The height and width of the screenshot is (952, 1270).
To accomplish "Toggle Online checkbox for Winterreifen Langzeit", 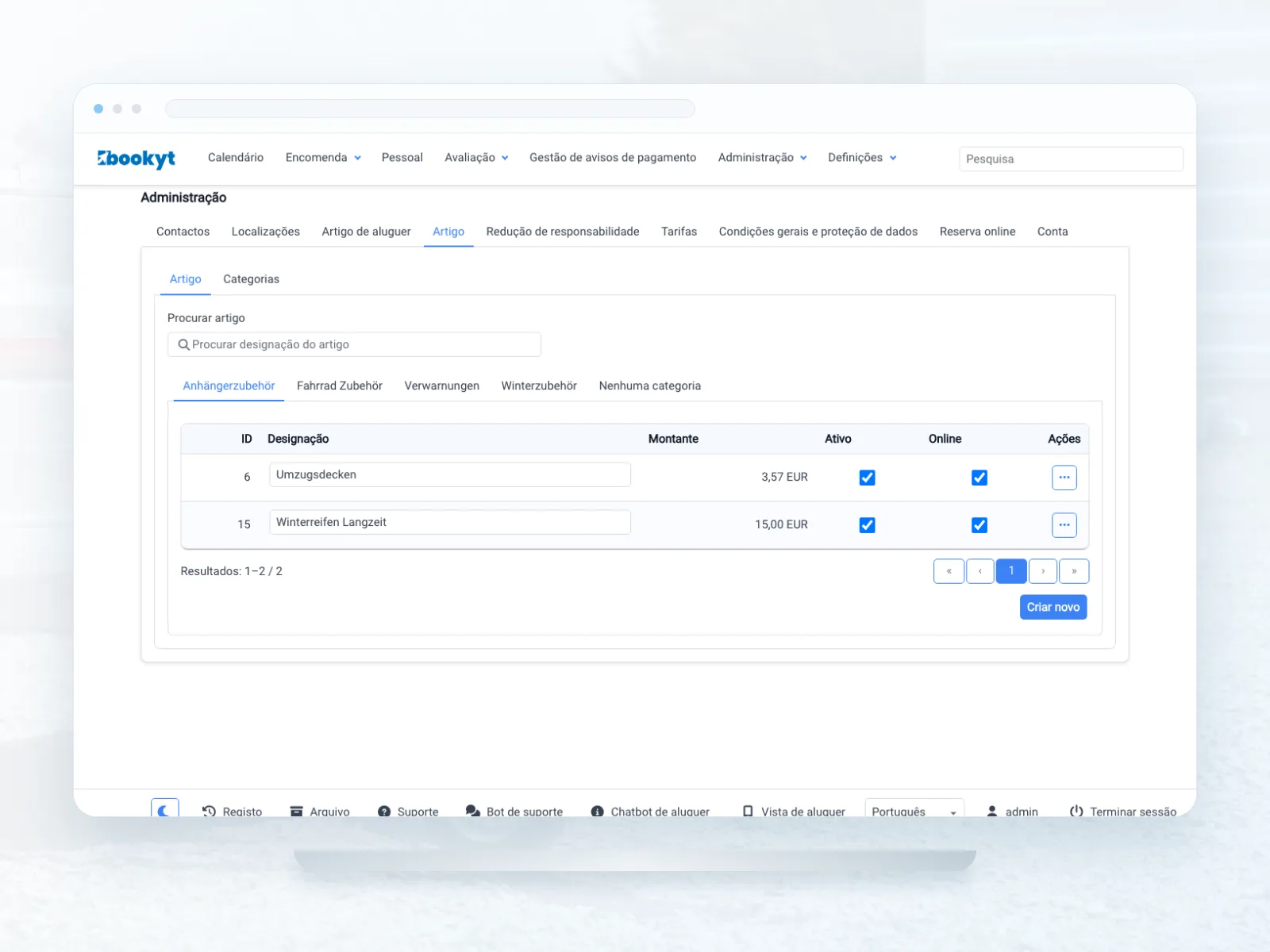I will (979, 525).
